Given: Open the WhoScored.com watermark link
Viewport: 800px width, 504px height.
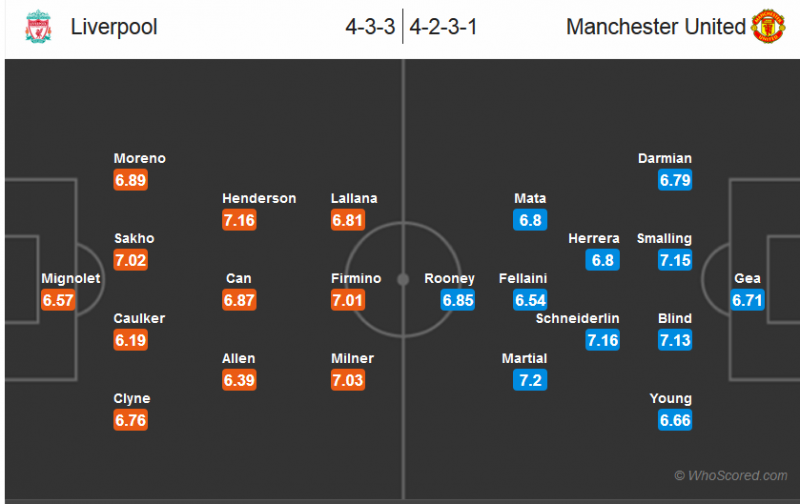Looking at the screenshot, I should tap(730, 476).
